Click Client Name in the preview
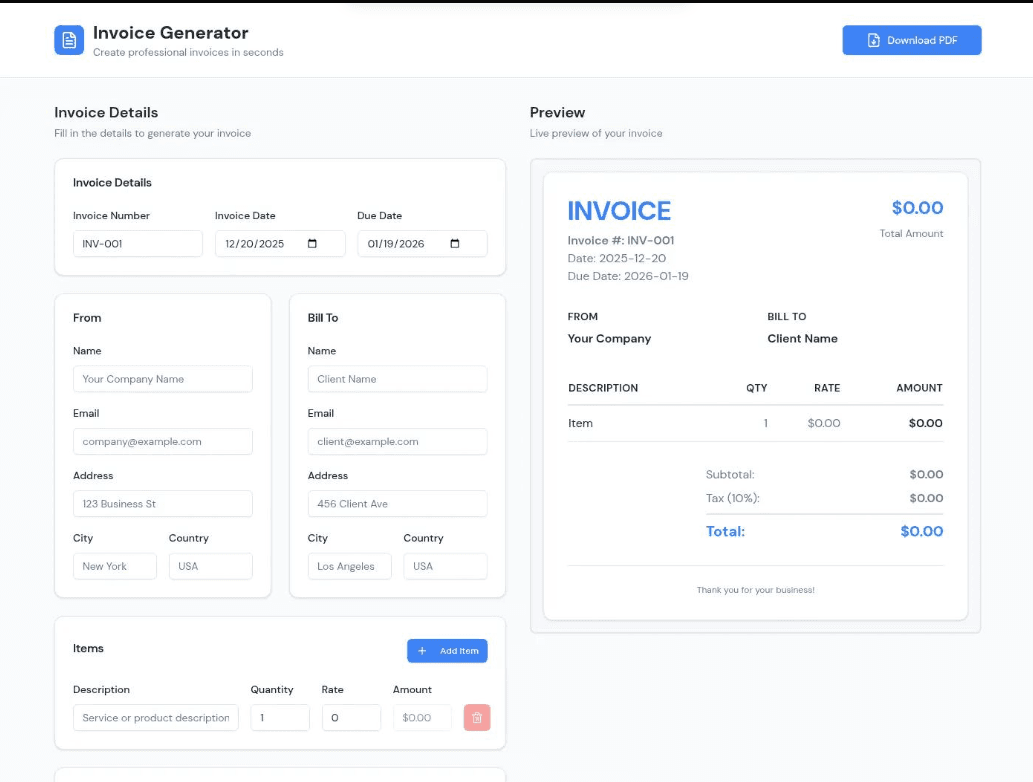Image resolution: width=1033 pixels, height=782 pixels. pyautogui.click(x=802, y=339)
